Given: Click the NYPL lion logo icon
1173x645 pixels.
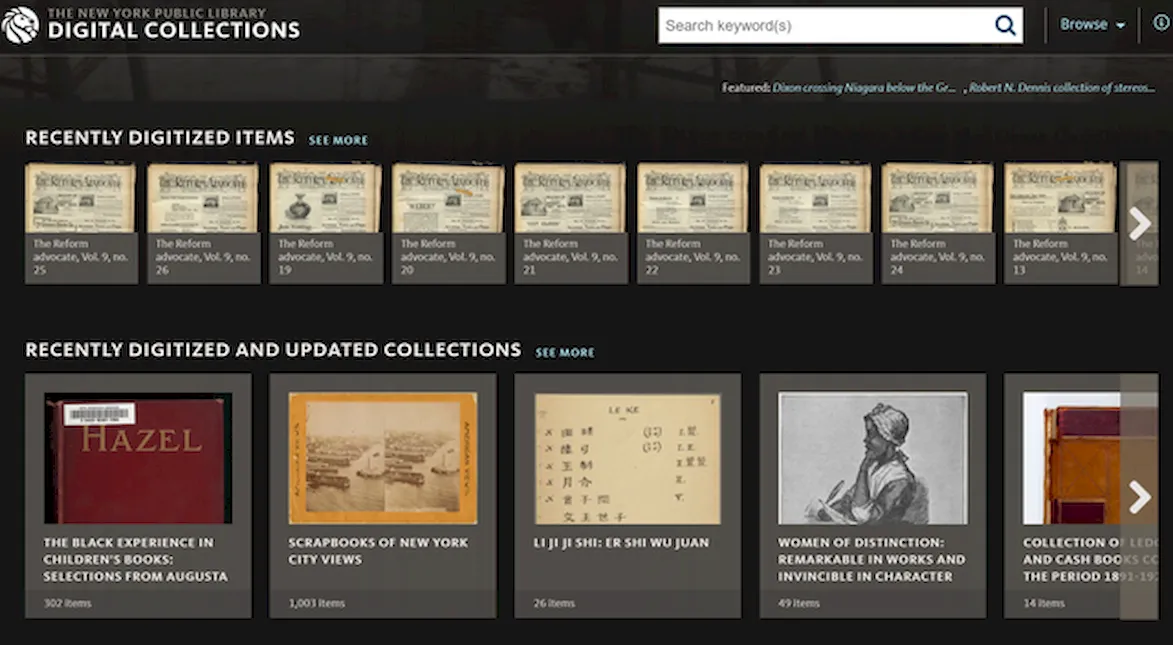Looking at the screenshot, I should [20, 25].
